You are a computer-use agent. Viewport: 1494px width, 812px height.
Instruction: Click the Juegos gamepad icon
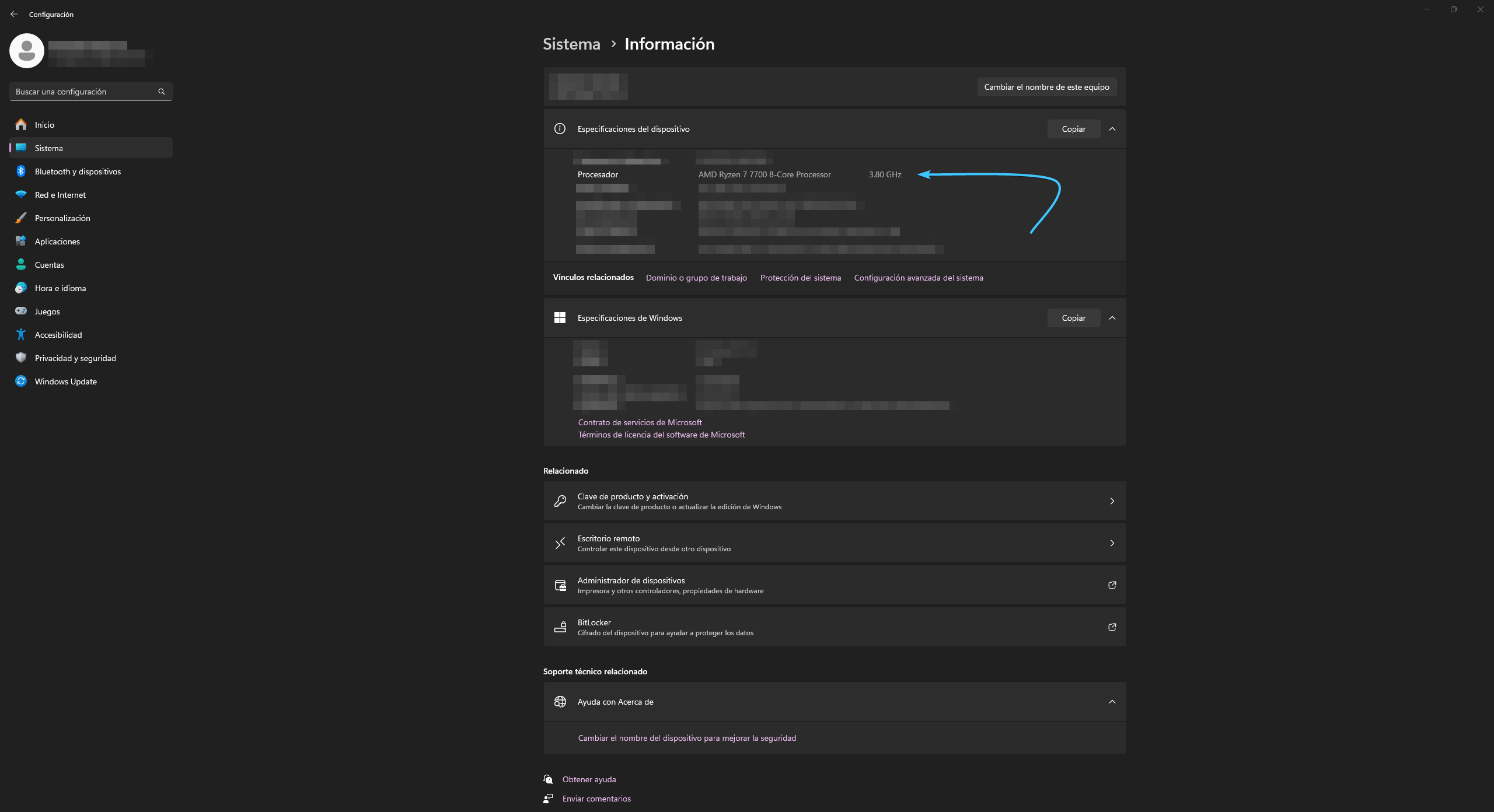point(21,311)
